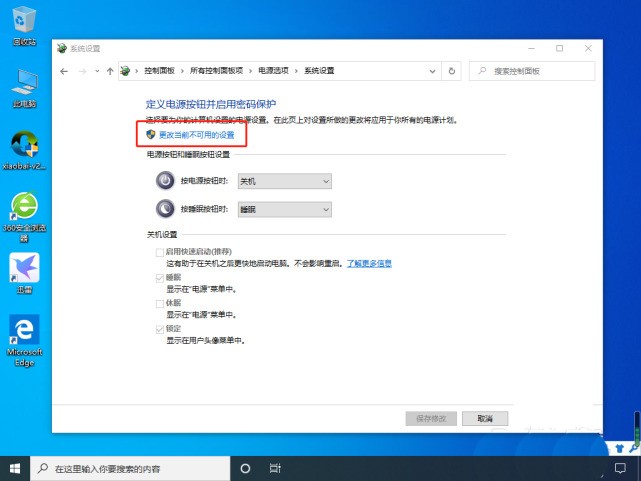Go to 所有控制面板项 breadcrumb
641x481 pixels.
216,71
